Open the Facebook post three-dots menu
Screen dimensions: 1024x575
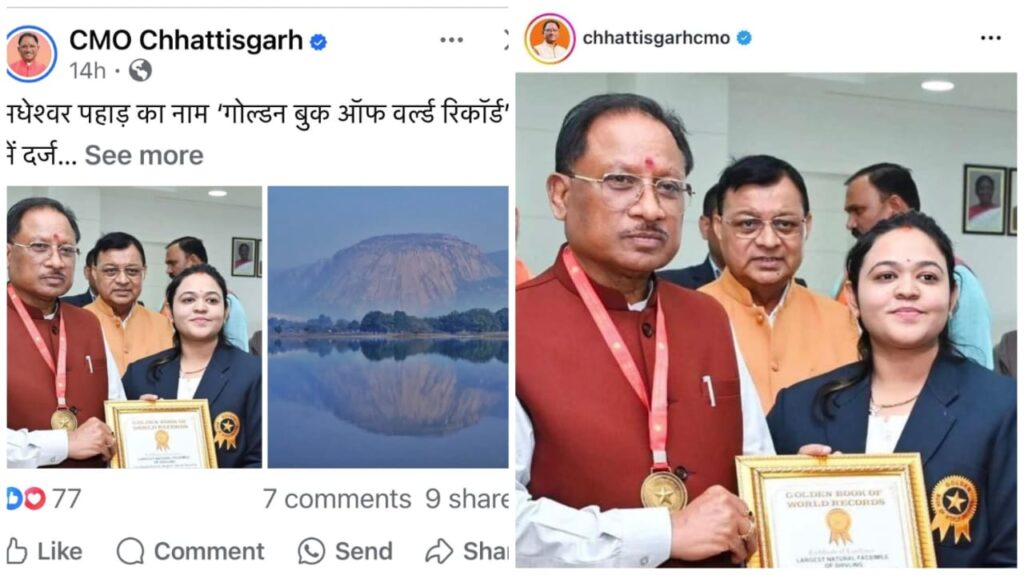coord(451,41)
